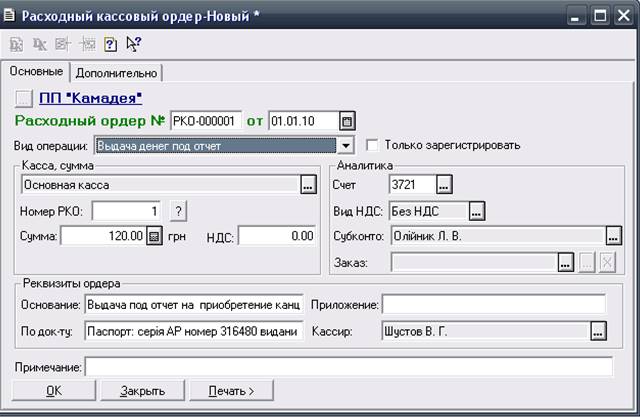Click the question mark button beside Номер РКО
Viewport: 640px width, 417px height.
(x=178, y=211)
